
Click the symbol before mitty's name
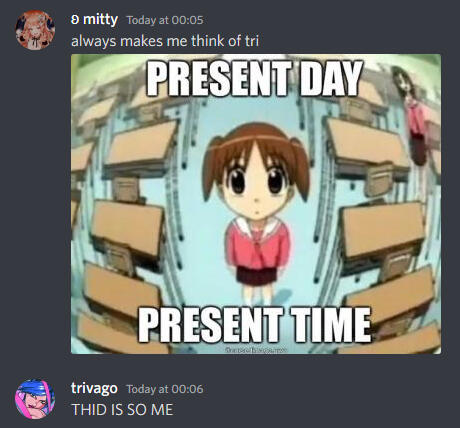point(75,20)
